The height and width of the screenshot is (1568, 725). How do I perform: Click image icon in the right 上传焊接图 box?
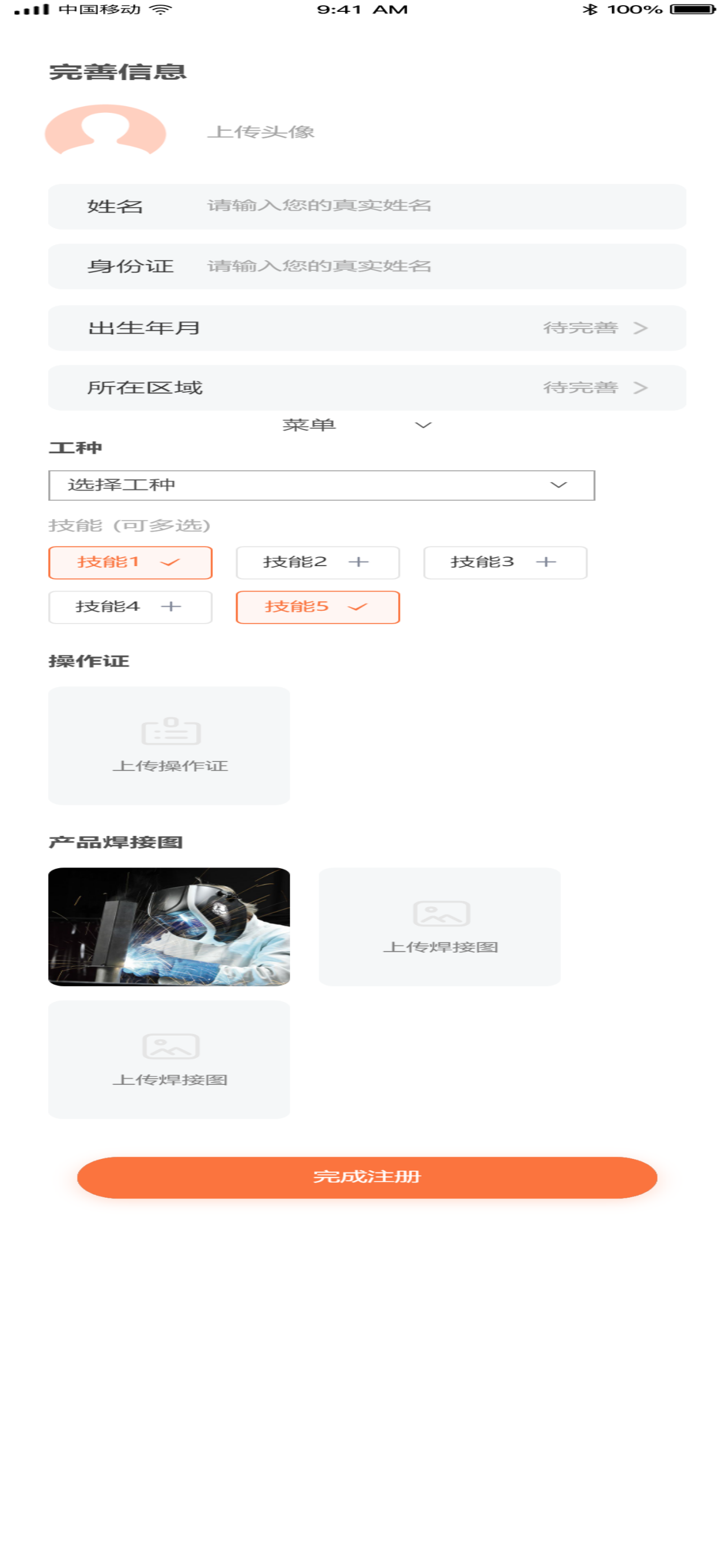442,913
